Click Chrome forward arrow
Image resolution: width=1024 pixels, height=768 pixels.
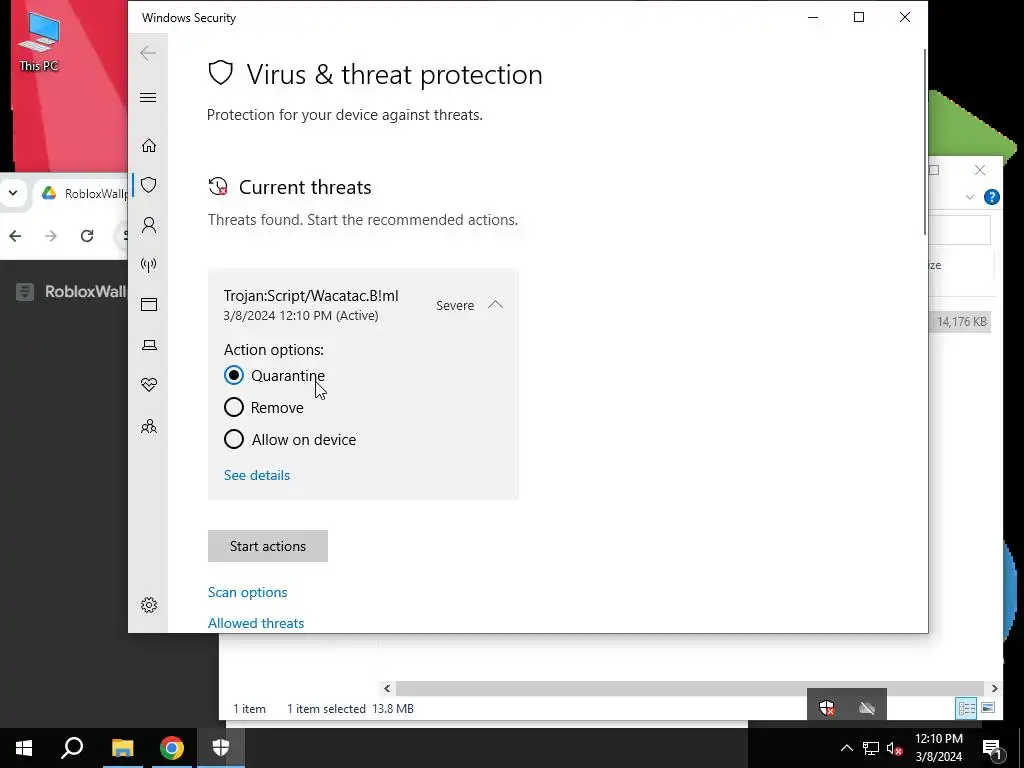(x=51, y=236)
